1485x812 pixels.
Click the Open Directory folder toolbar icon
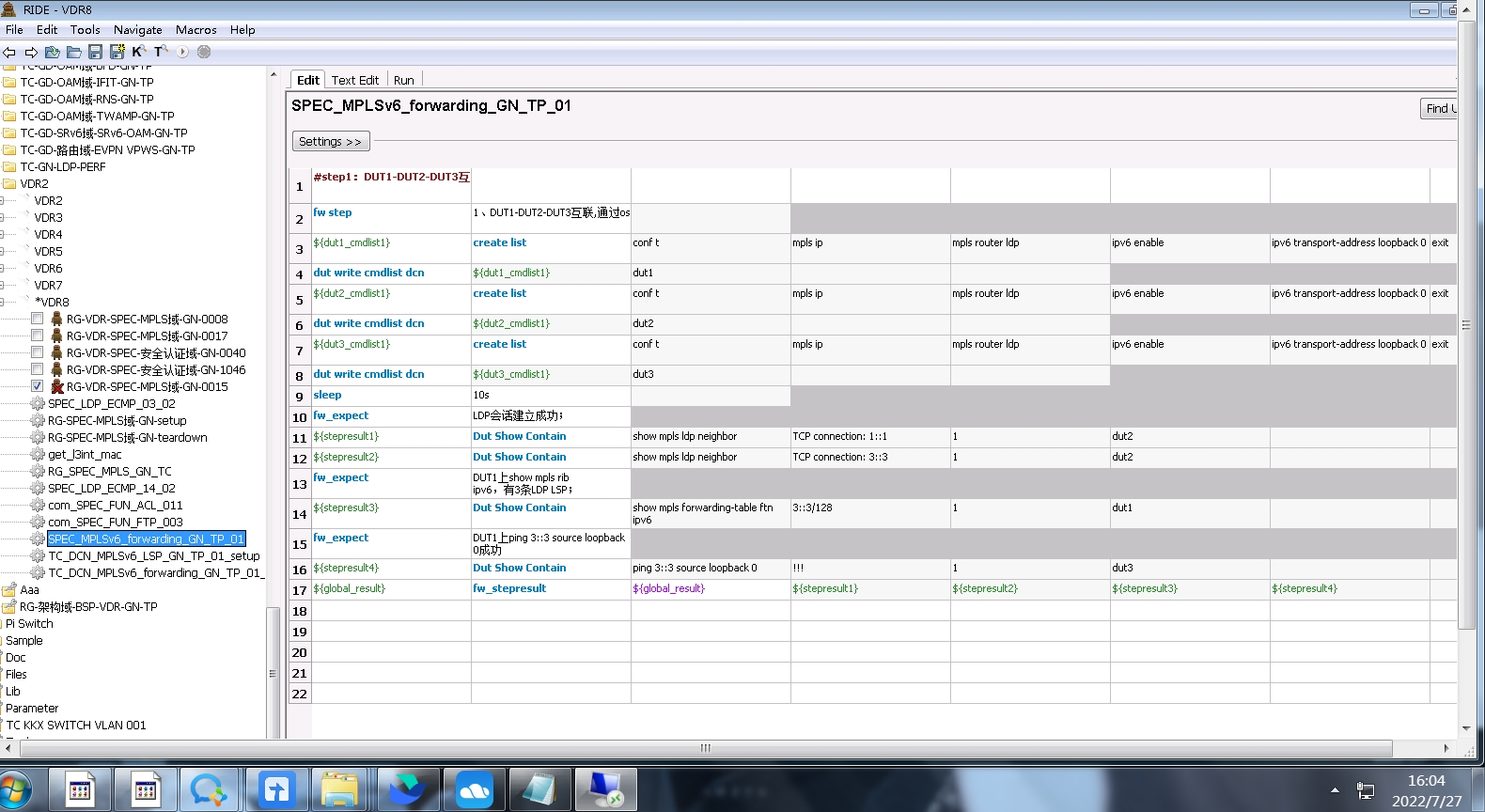click(x=73, y=52)
